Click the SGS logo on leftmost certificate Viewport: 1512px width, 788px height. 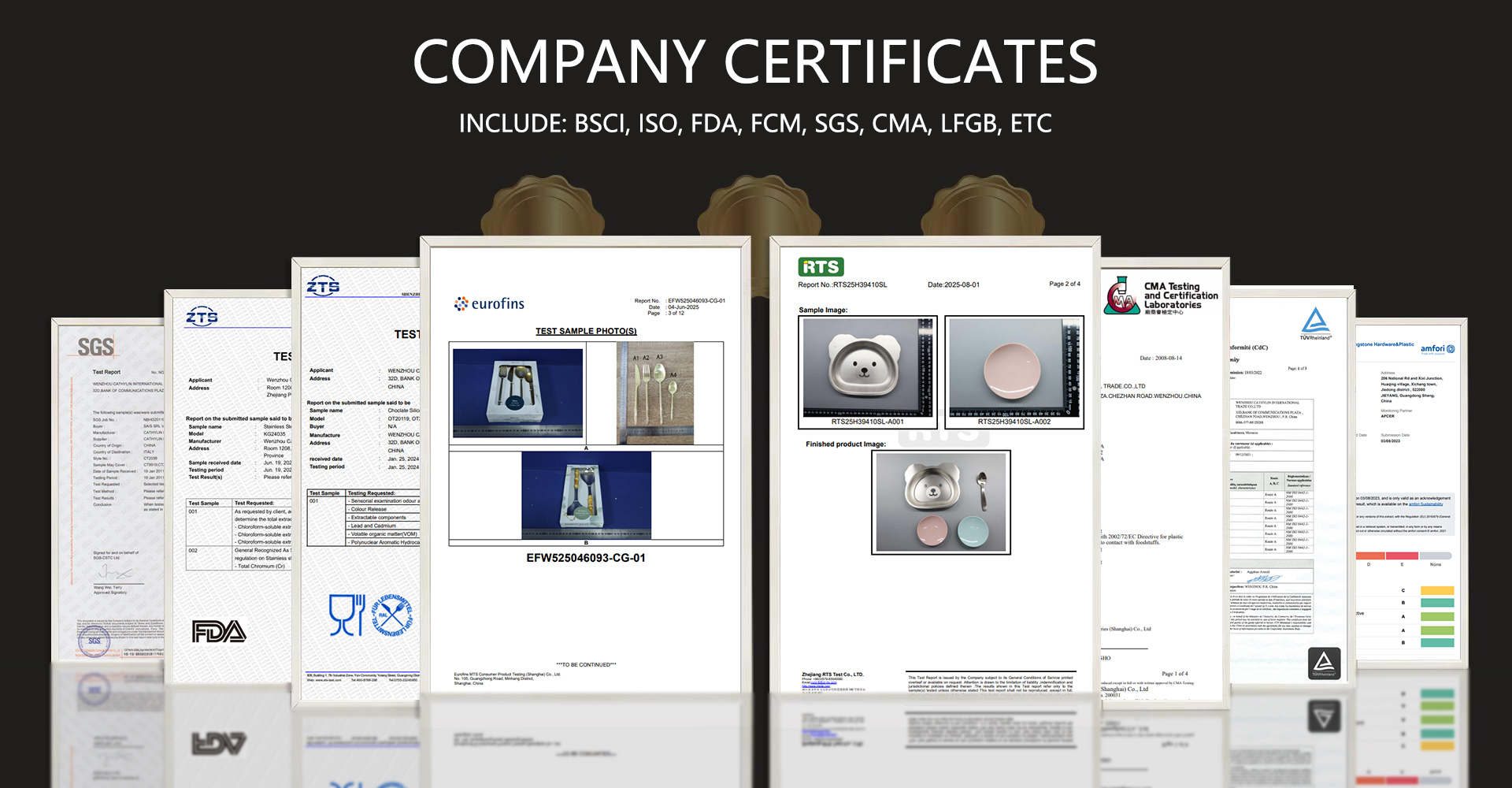[95, 347]
